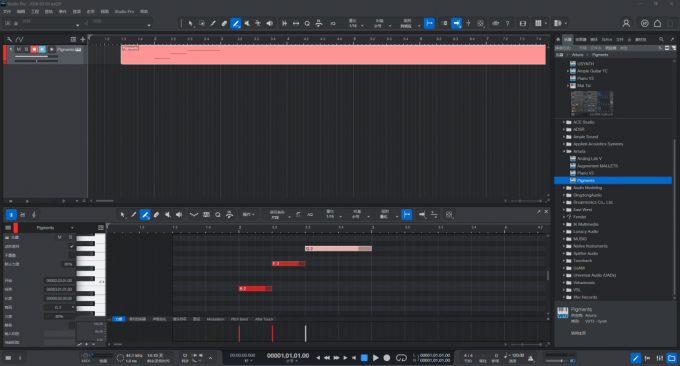This screenshot has height=366, width=680.
Task: Toggle monitor on Pigments track
Action: pos(42,49)
